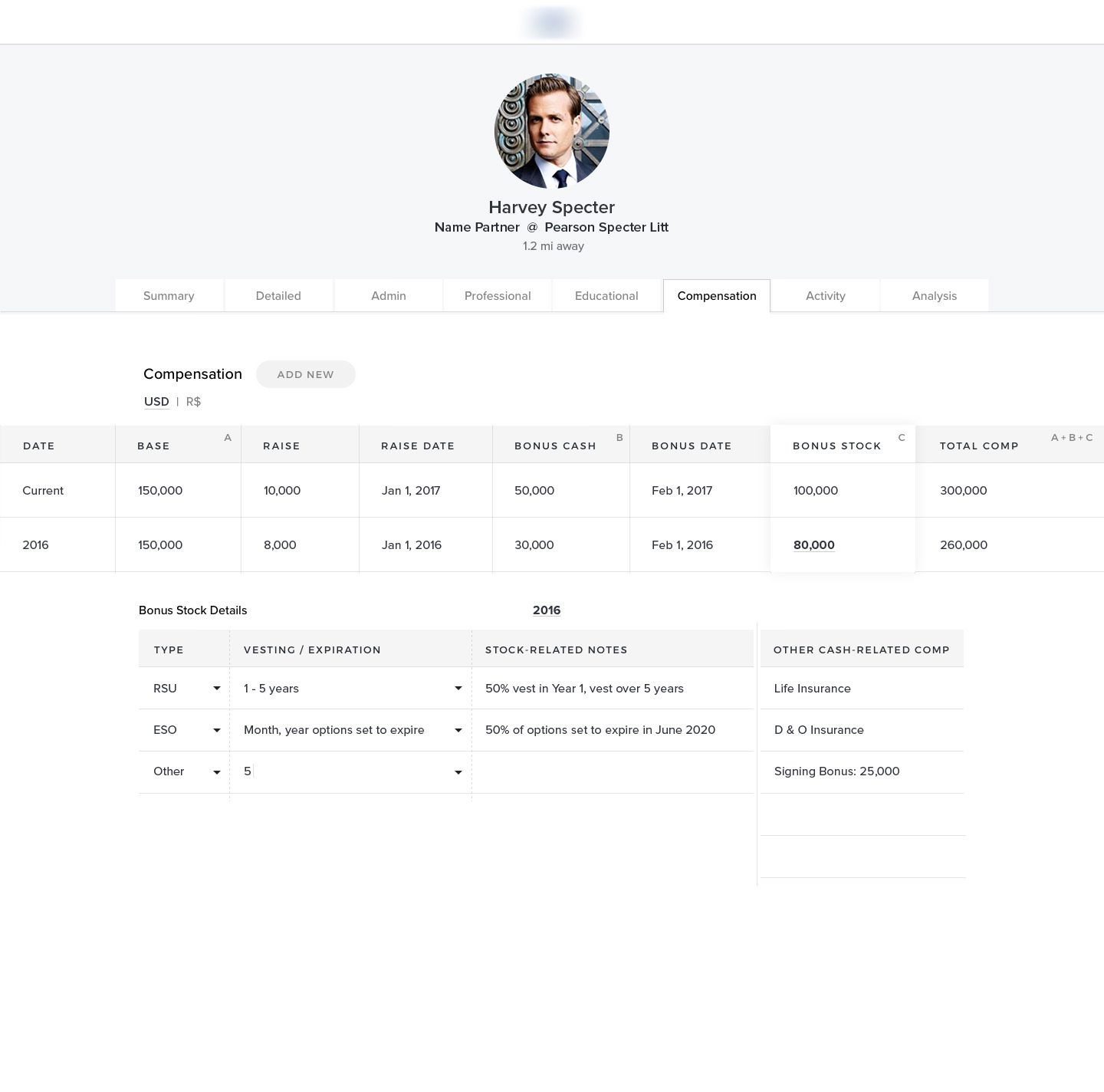Click the empty stock notes field in Other row
The image size is (1104, 1092).
(613, 772)
